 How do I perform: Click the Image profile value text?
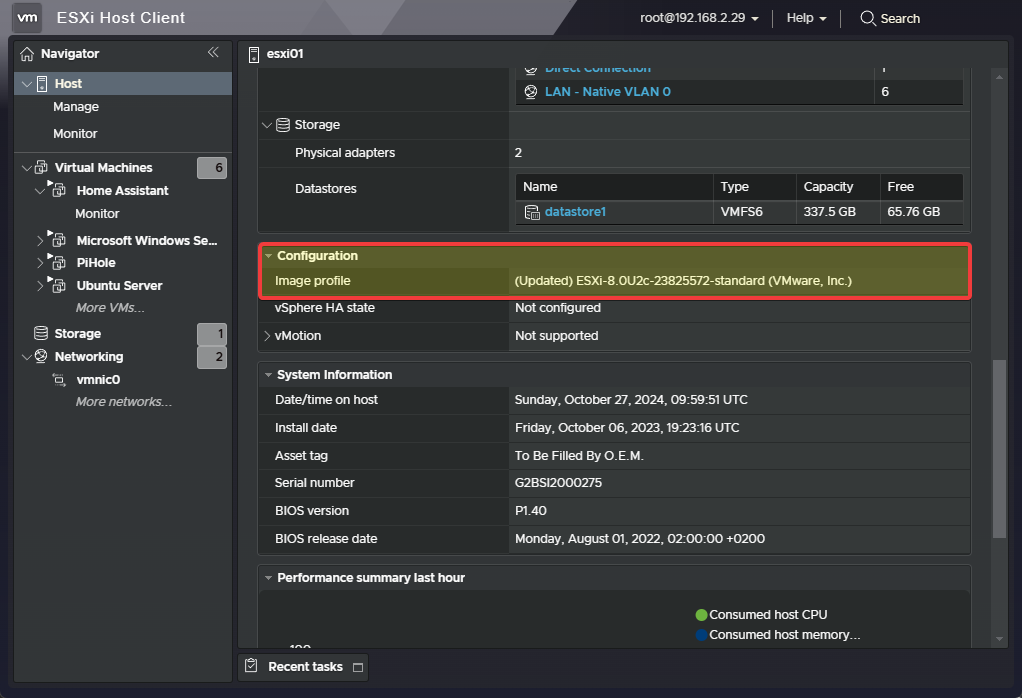[x=683, y=281]
